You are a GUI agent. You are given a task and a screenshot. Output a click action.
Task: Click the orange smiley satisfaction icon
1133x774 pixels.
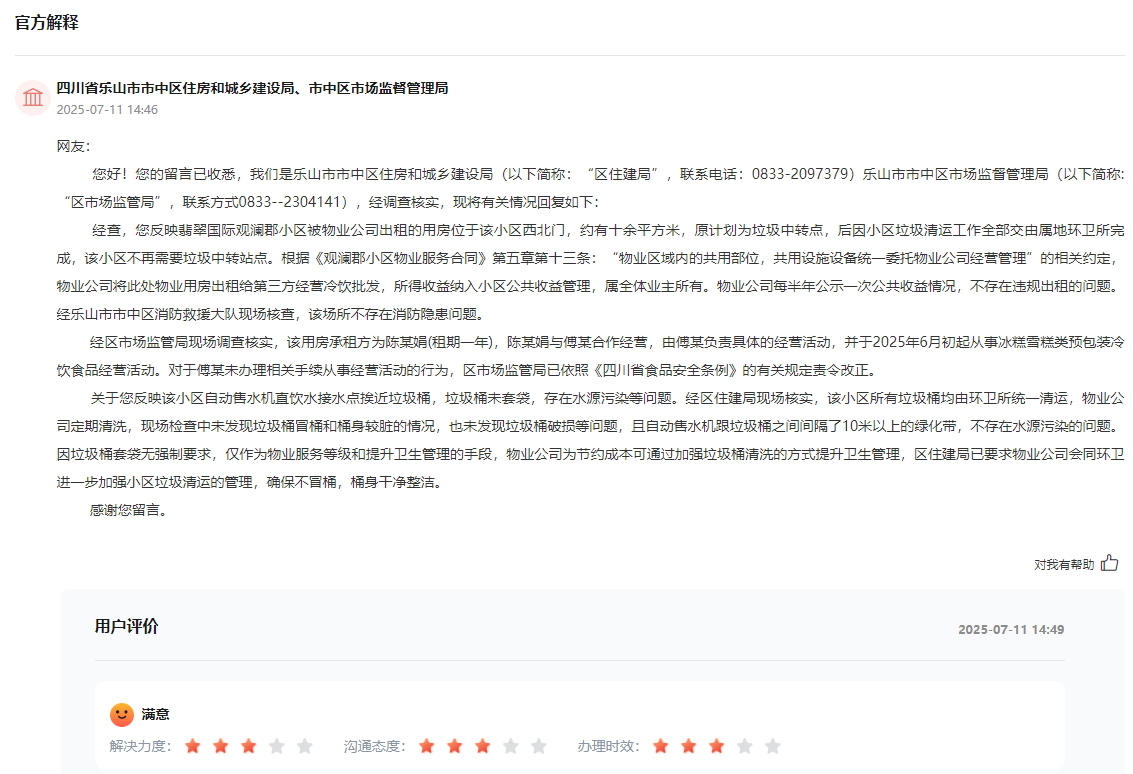click(122, 714)
